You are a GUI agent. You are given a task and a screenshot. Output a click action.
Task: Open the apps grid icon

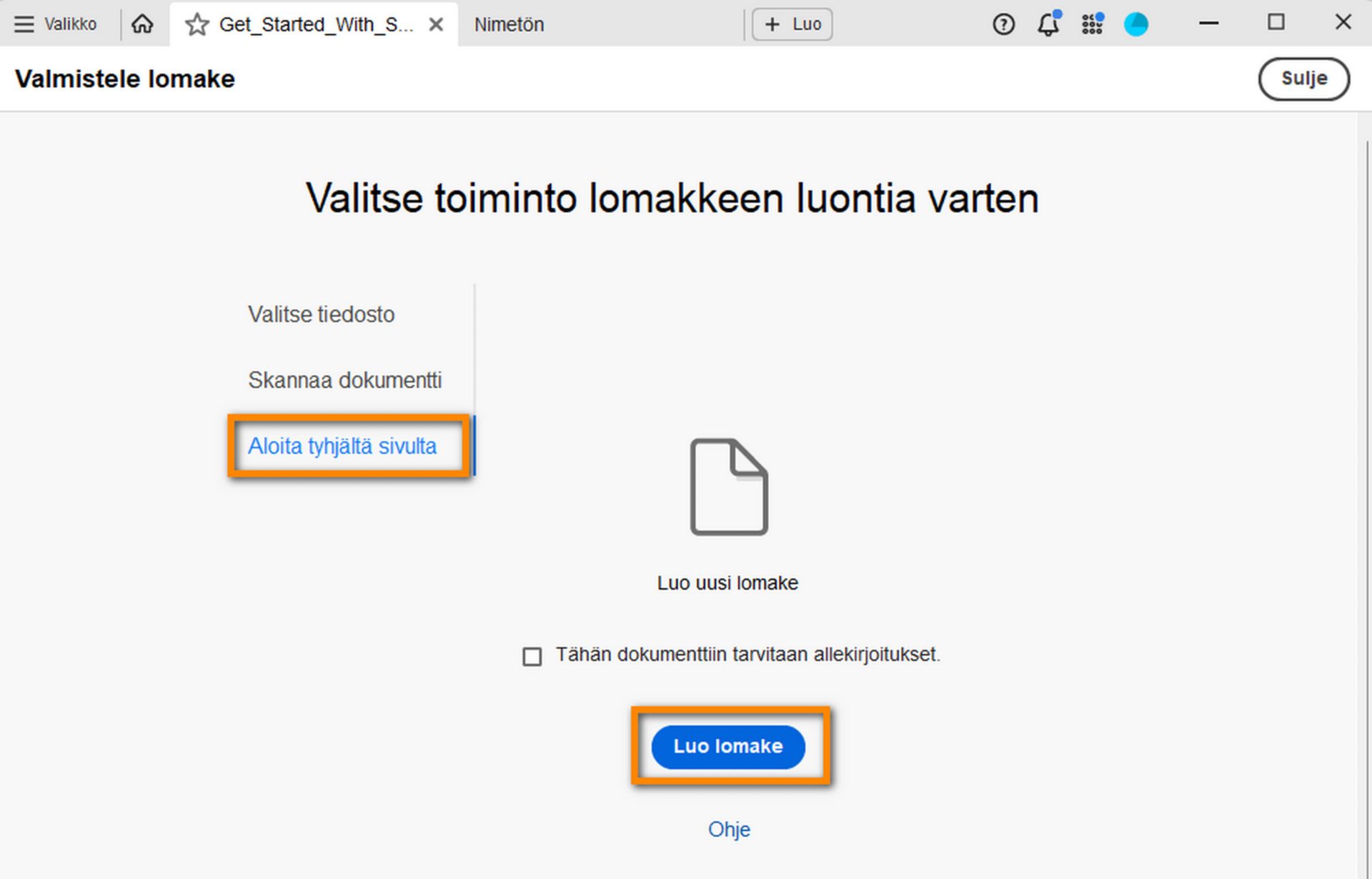[x=1092, y=24]
